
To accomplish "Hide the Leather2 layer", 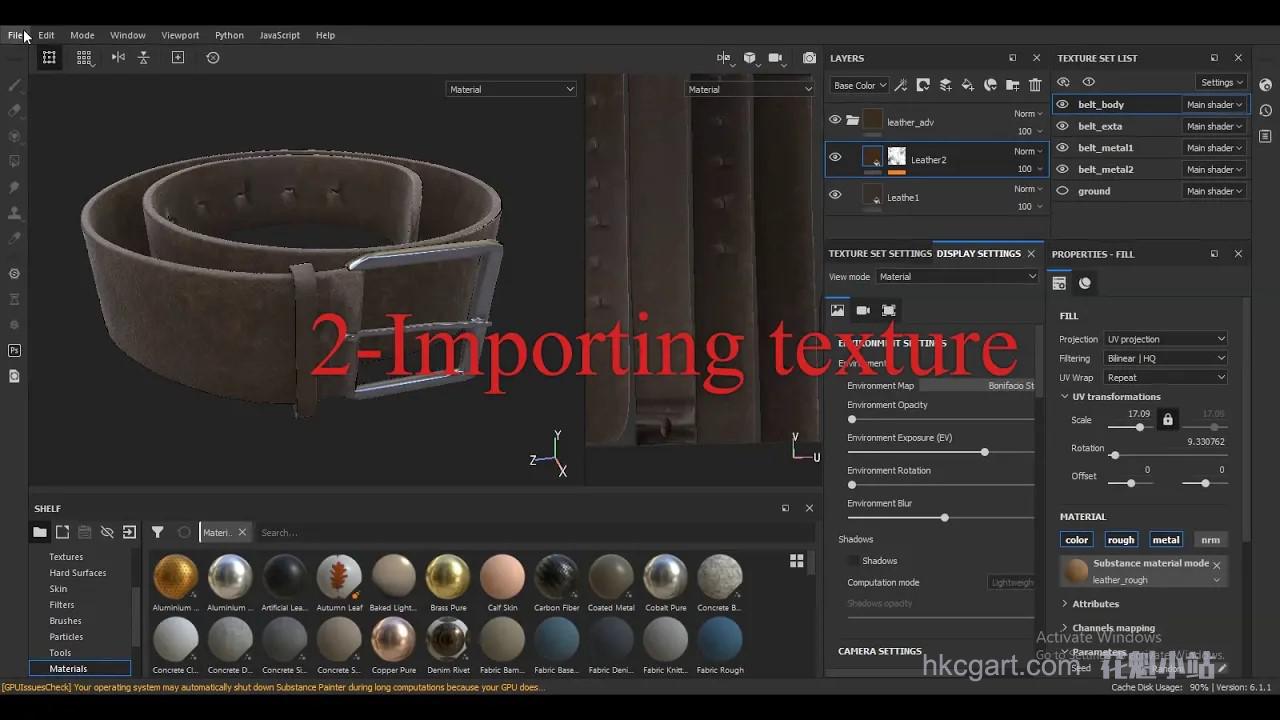I will coord(835,157).
